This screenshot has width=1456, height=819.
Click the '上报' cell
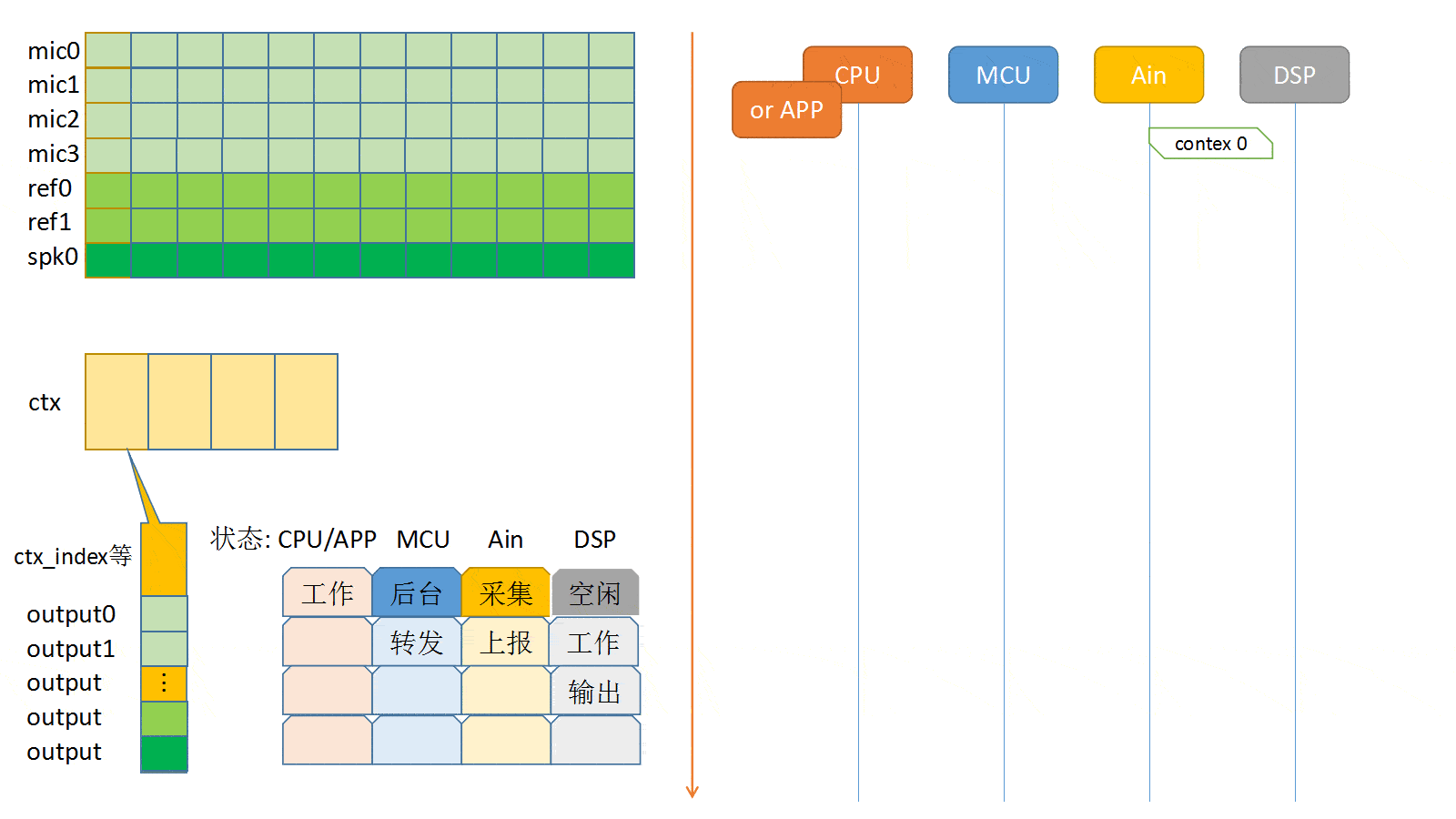click(506, 642)
